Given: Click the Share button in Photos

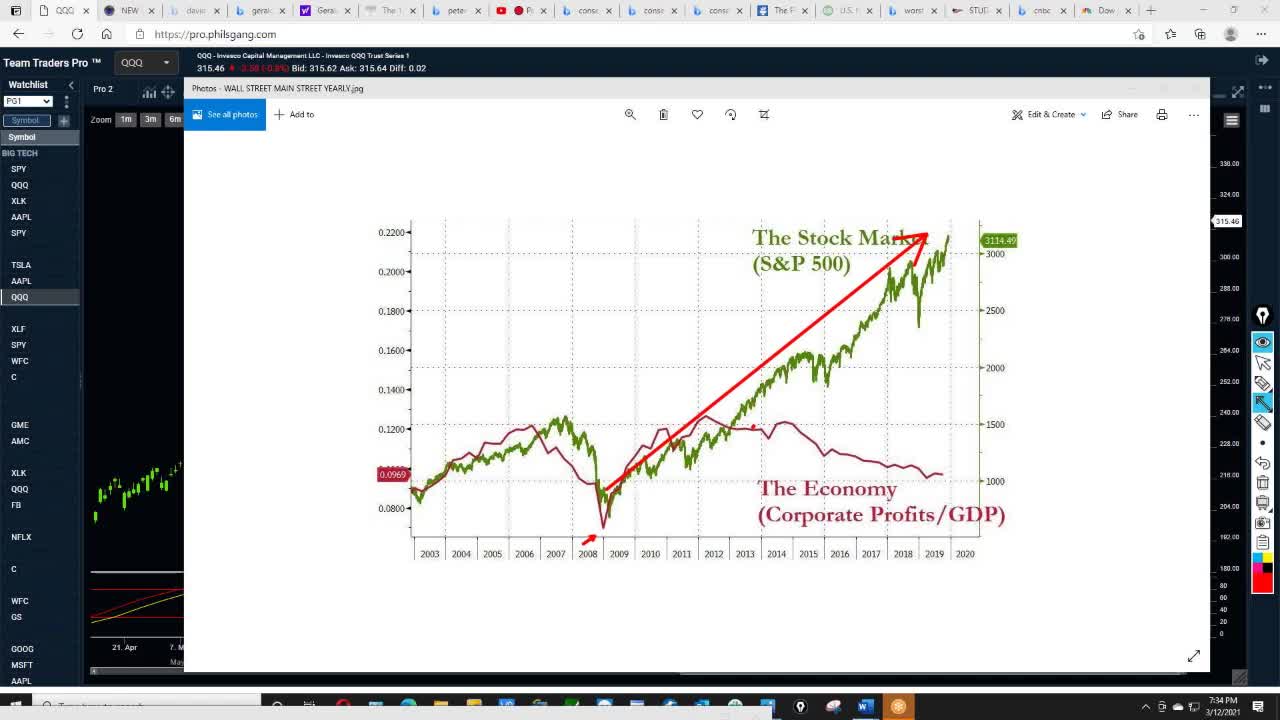Looking at the screenshot, I should click(1120, 114).
